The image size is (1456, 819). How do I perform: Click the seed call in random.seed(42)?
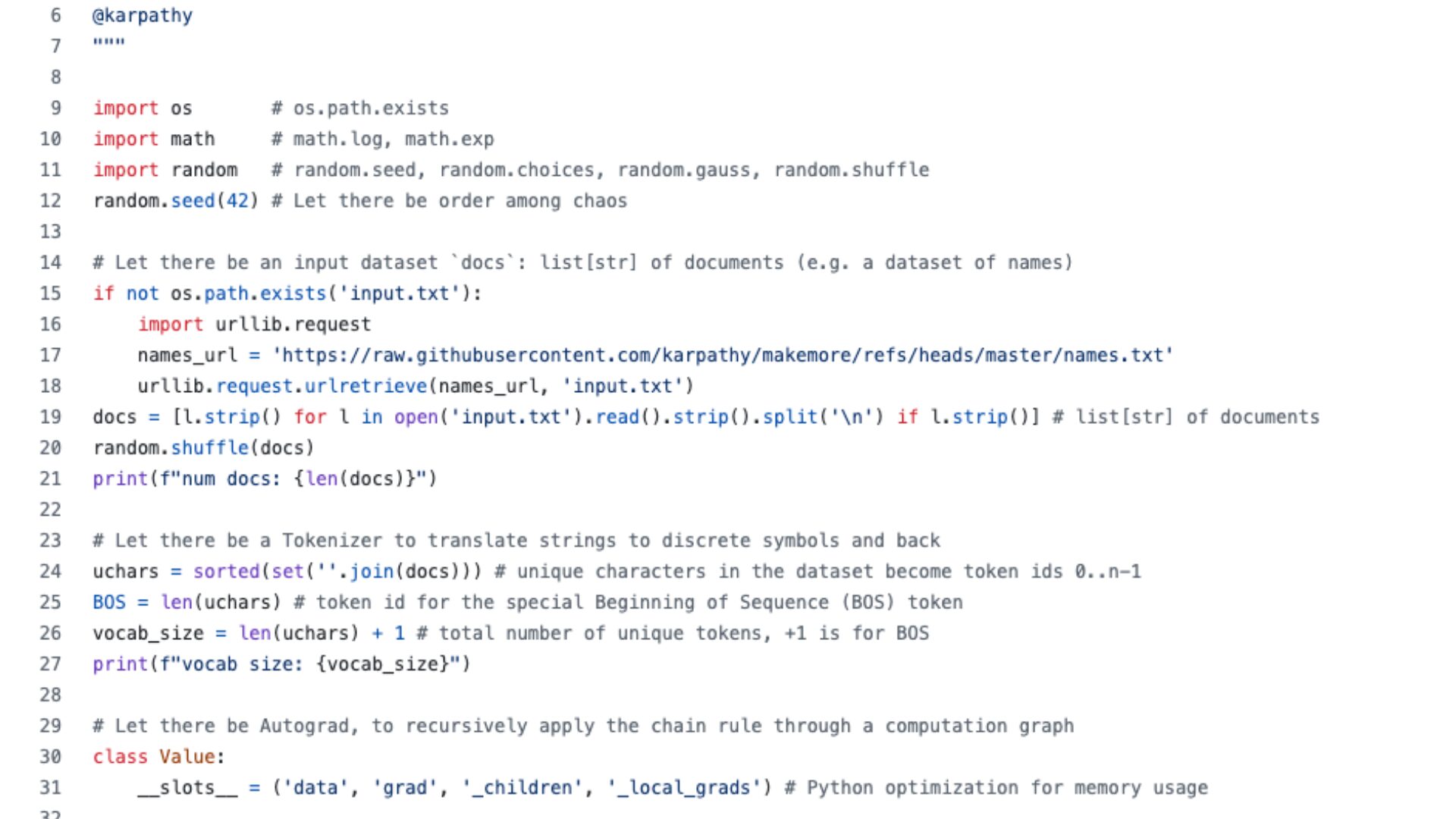point(193,201)
